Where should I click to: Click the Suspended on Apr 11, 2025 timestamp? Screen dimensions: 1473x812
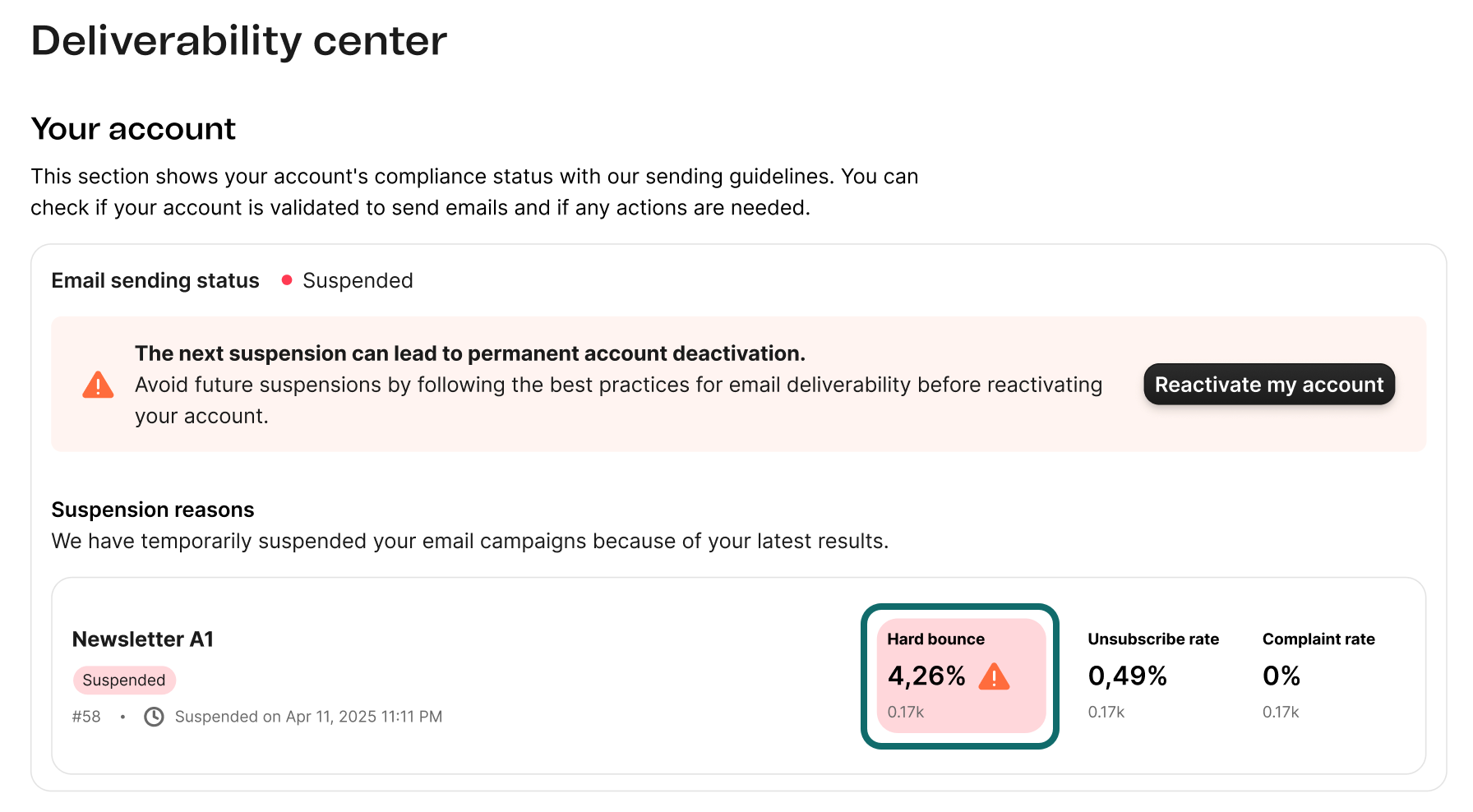tap(308, 717)
